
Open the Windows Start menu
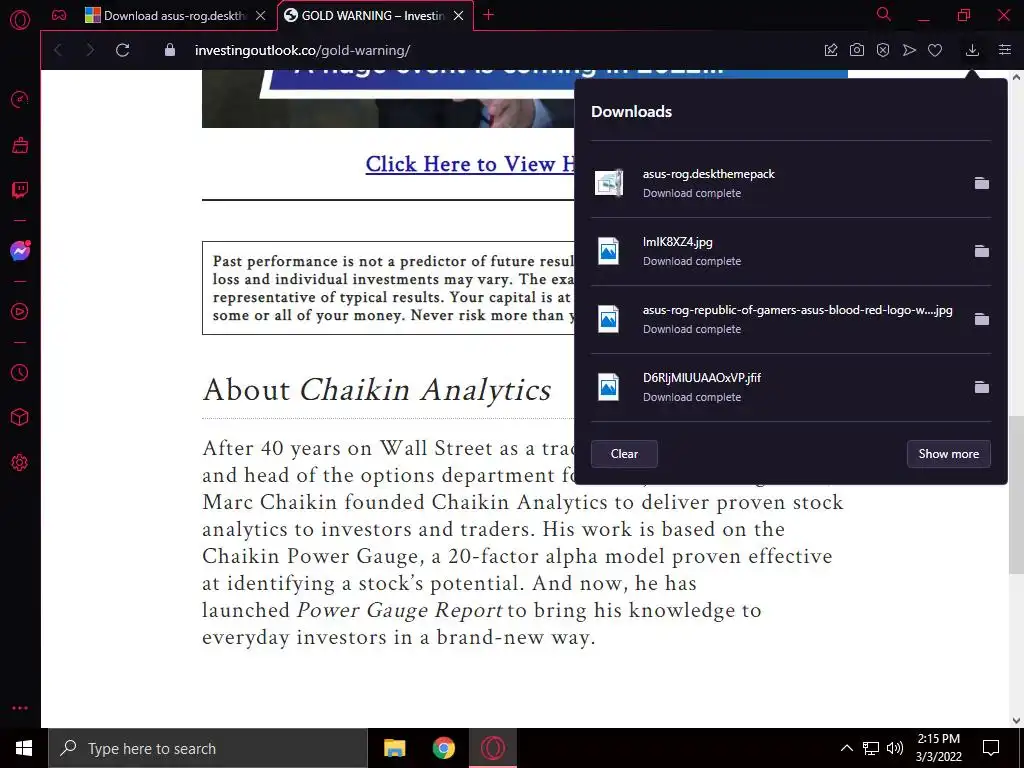point(24,748)
